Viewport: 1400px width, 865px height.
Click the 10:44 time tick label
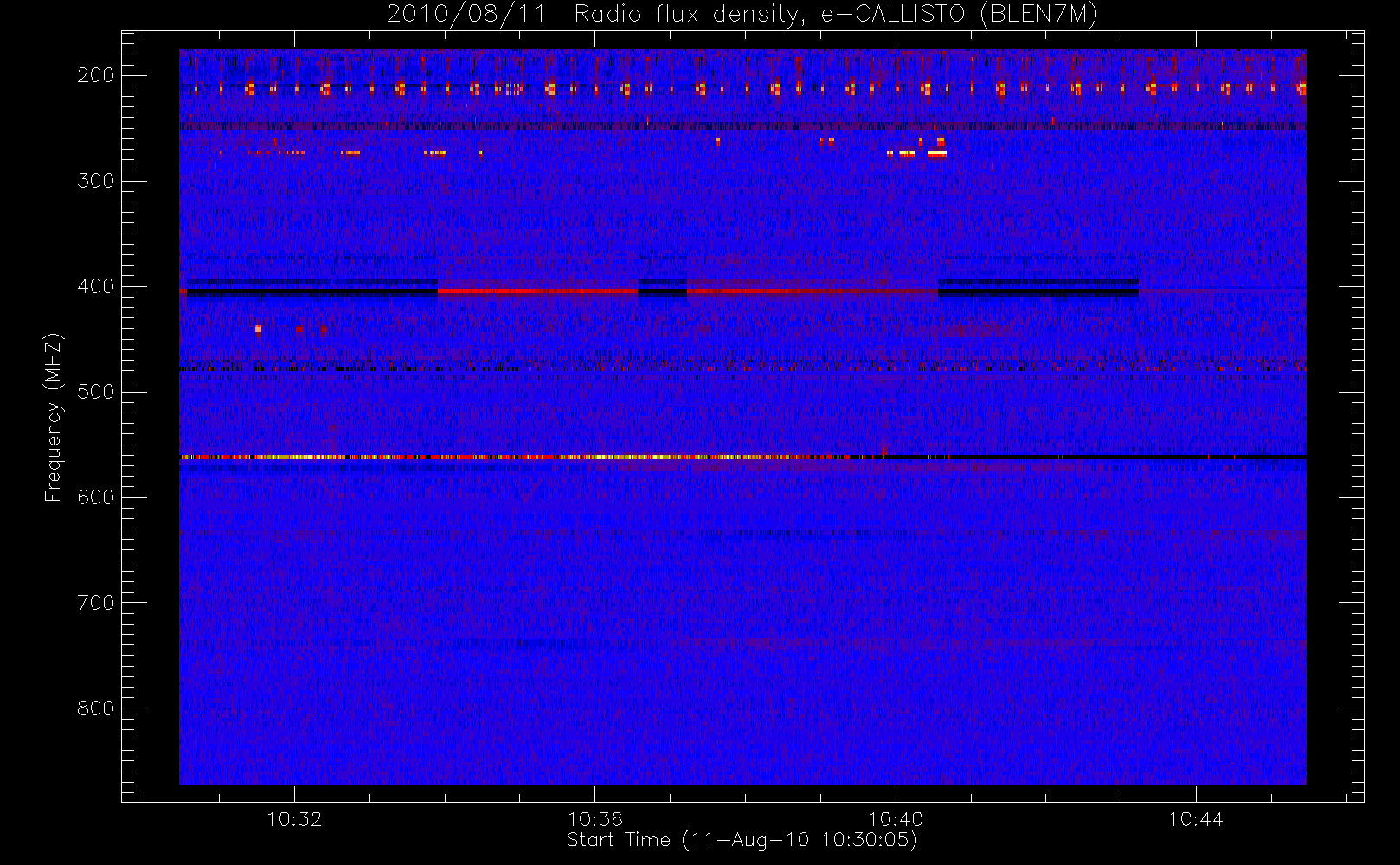[1197, 819]
